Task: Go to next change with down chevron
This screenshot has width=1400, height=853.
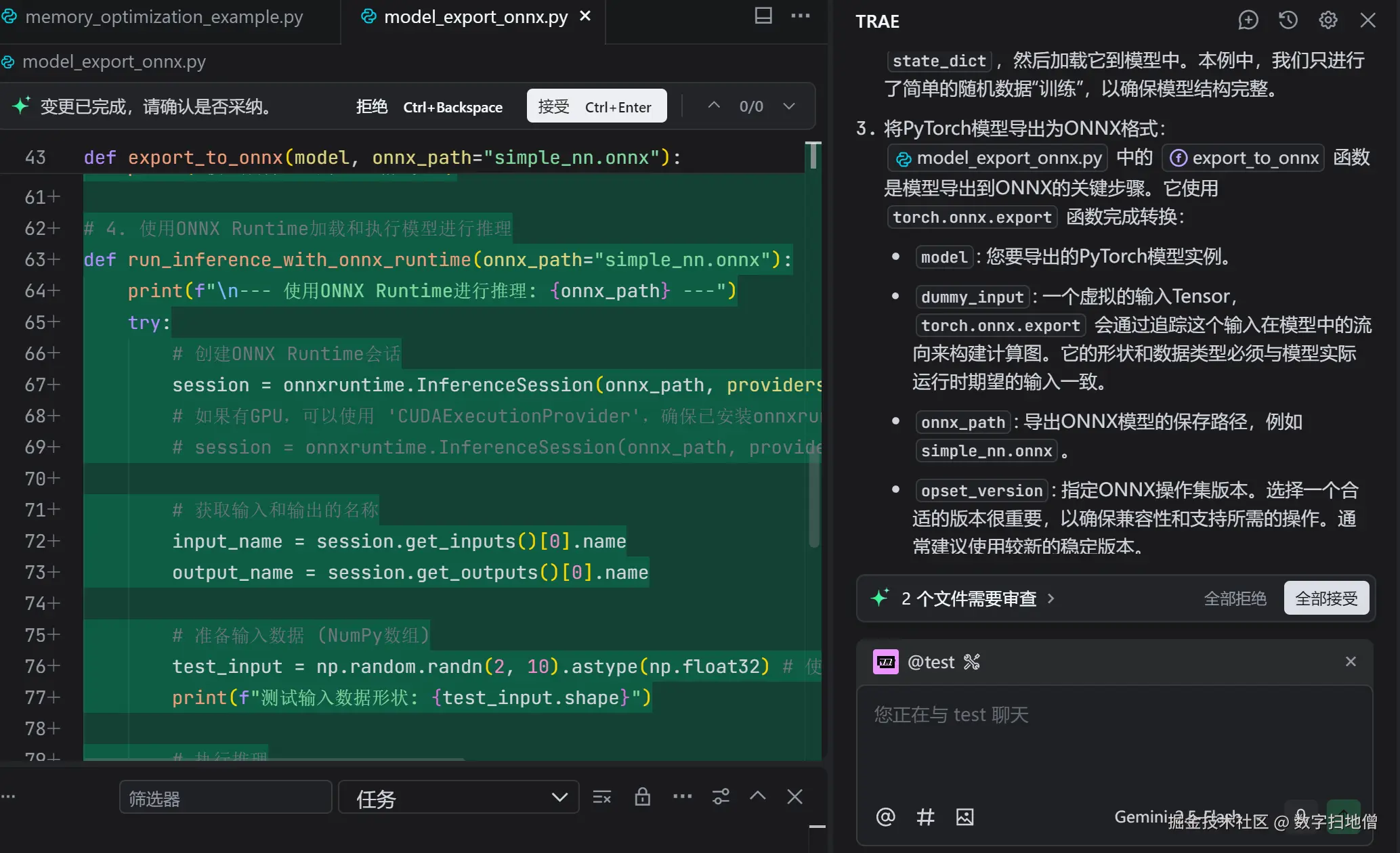Action: [788, 106]
